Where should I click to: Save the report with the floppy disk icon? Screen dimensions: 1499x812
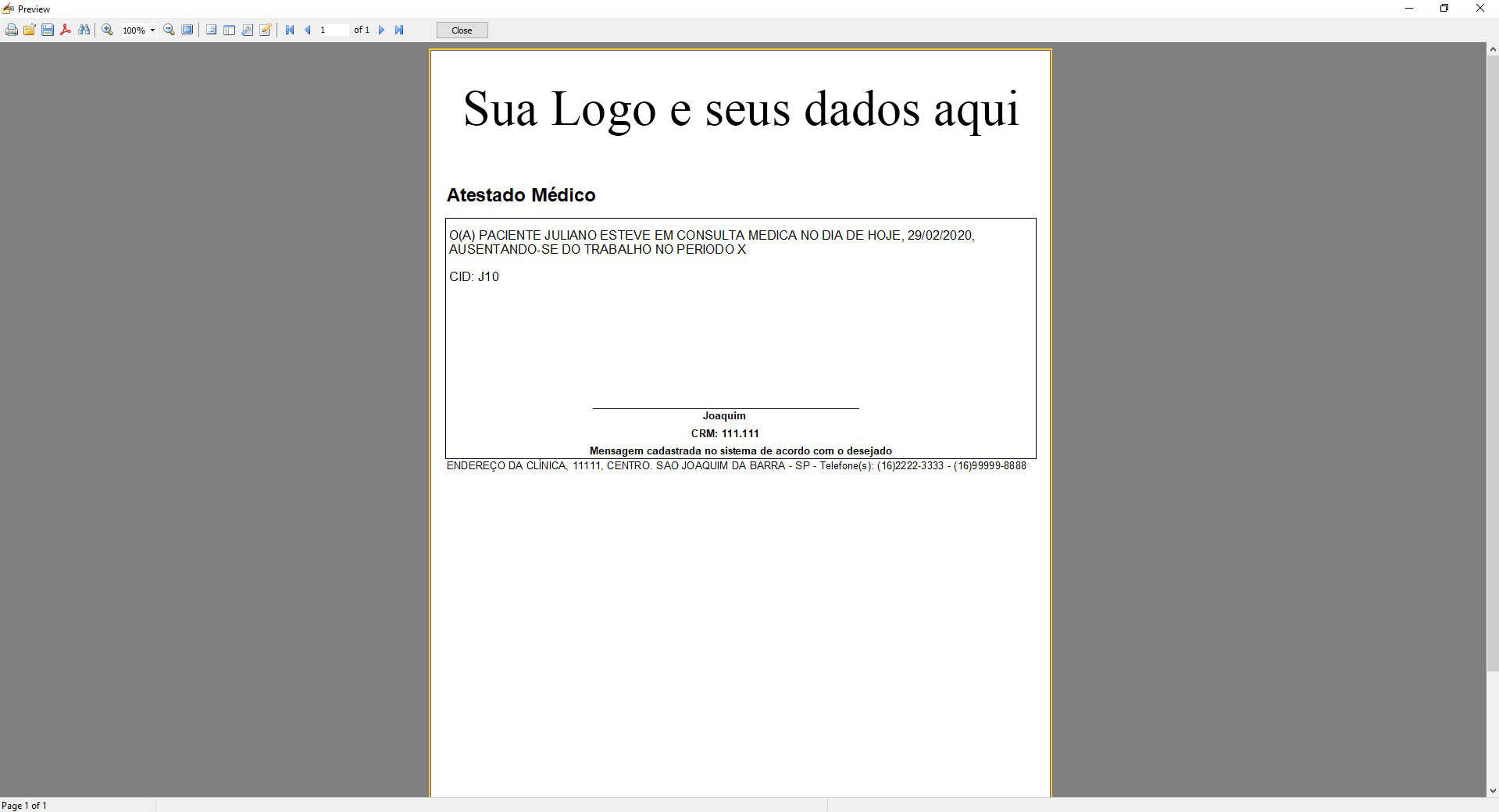click(48, 30)
